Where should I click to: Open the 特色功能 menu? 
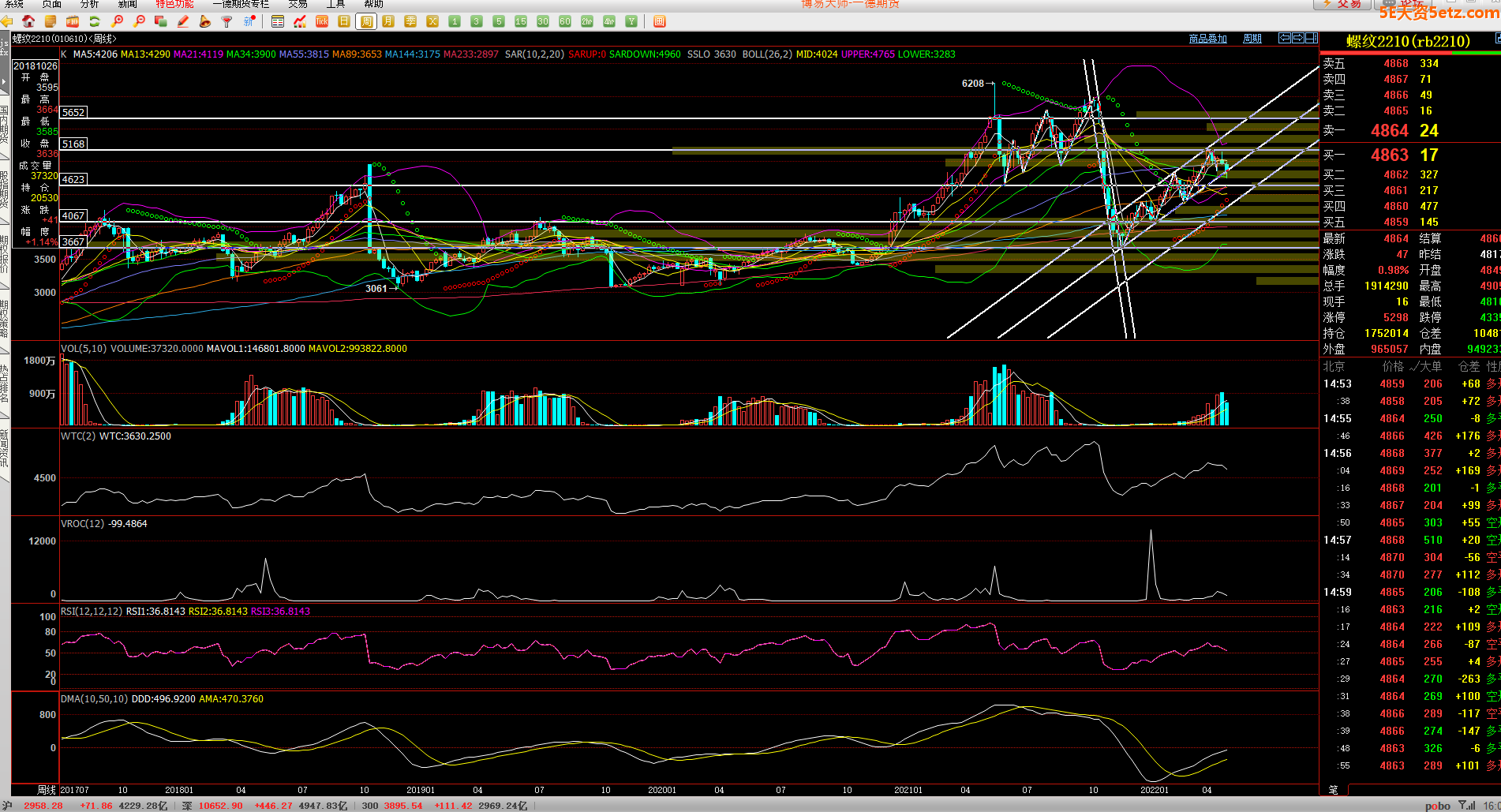[x=175, y=4]
